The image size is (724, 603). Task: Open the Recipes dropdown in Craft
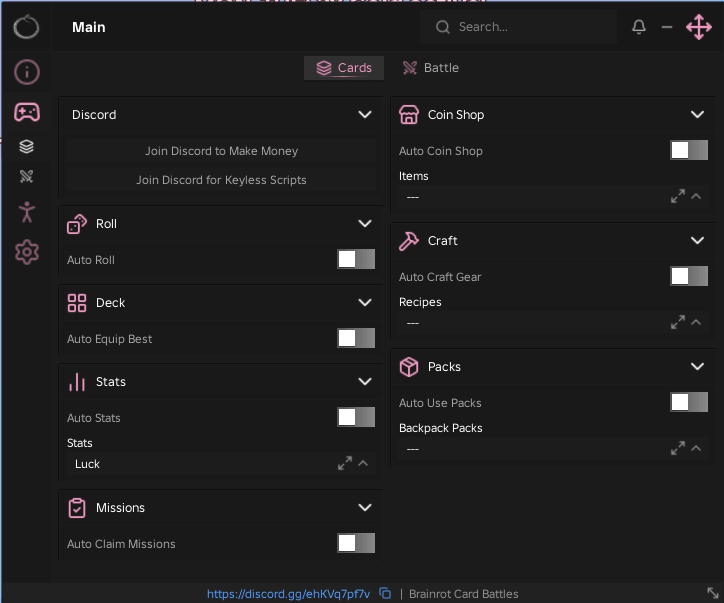553,323
